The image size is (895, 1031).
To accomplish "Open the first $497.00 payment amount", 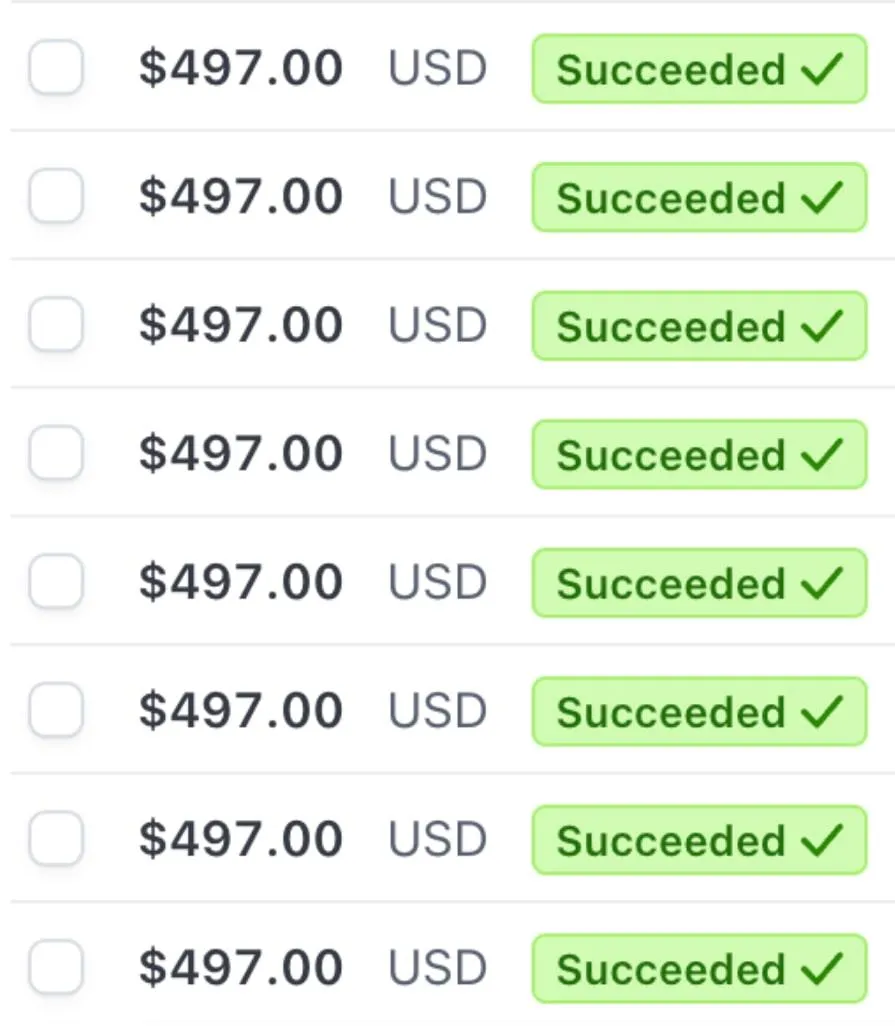I will (x=241, y=68).
